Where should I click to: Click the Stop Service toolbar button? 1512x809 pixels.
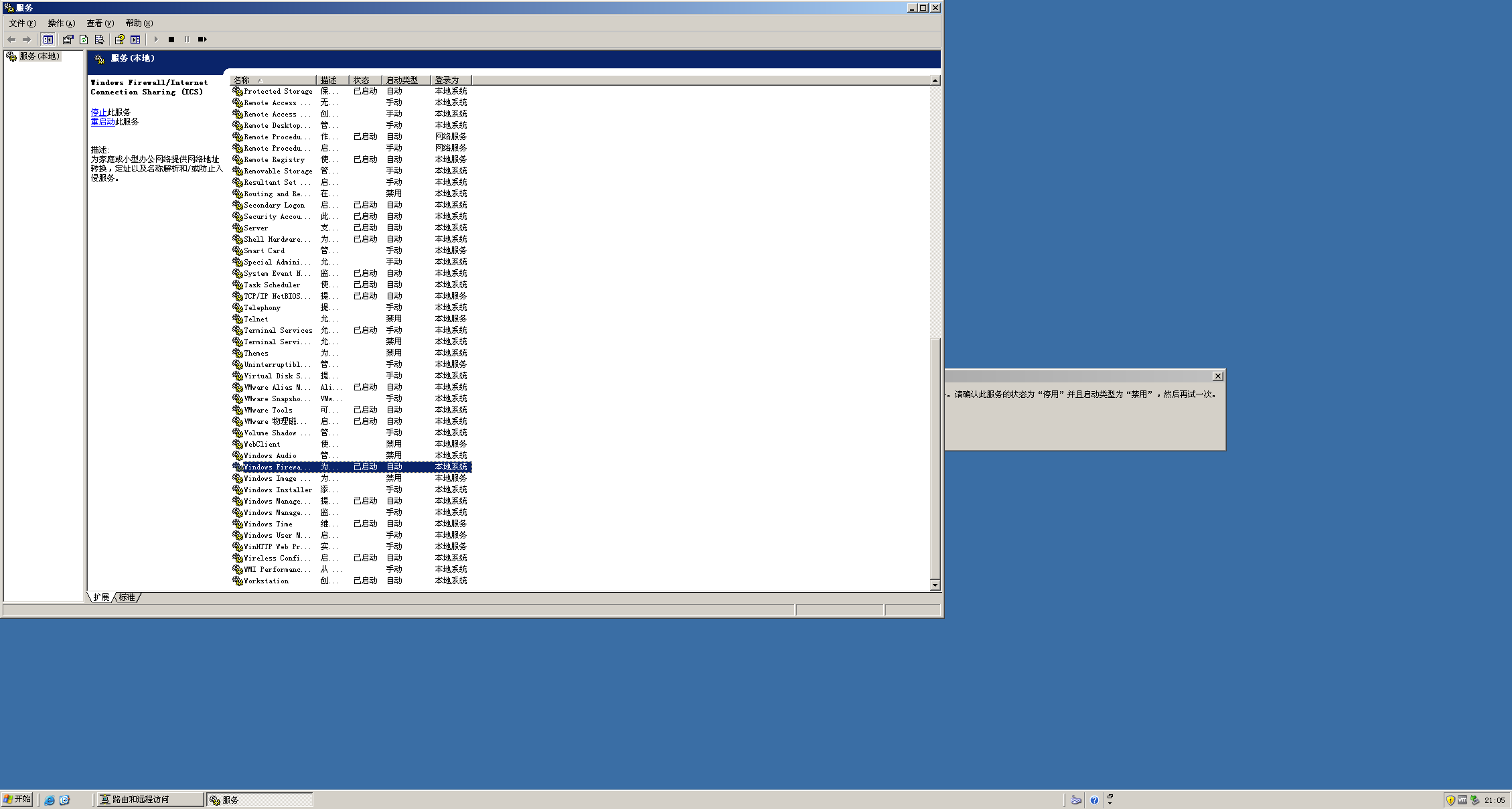point(171,40)
